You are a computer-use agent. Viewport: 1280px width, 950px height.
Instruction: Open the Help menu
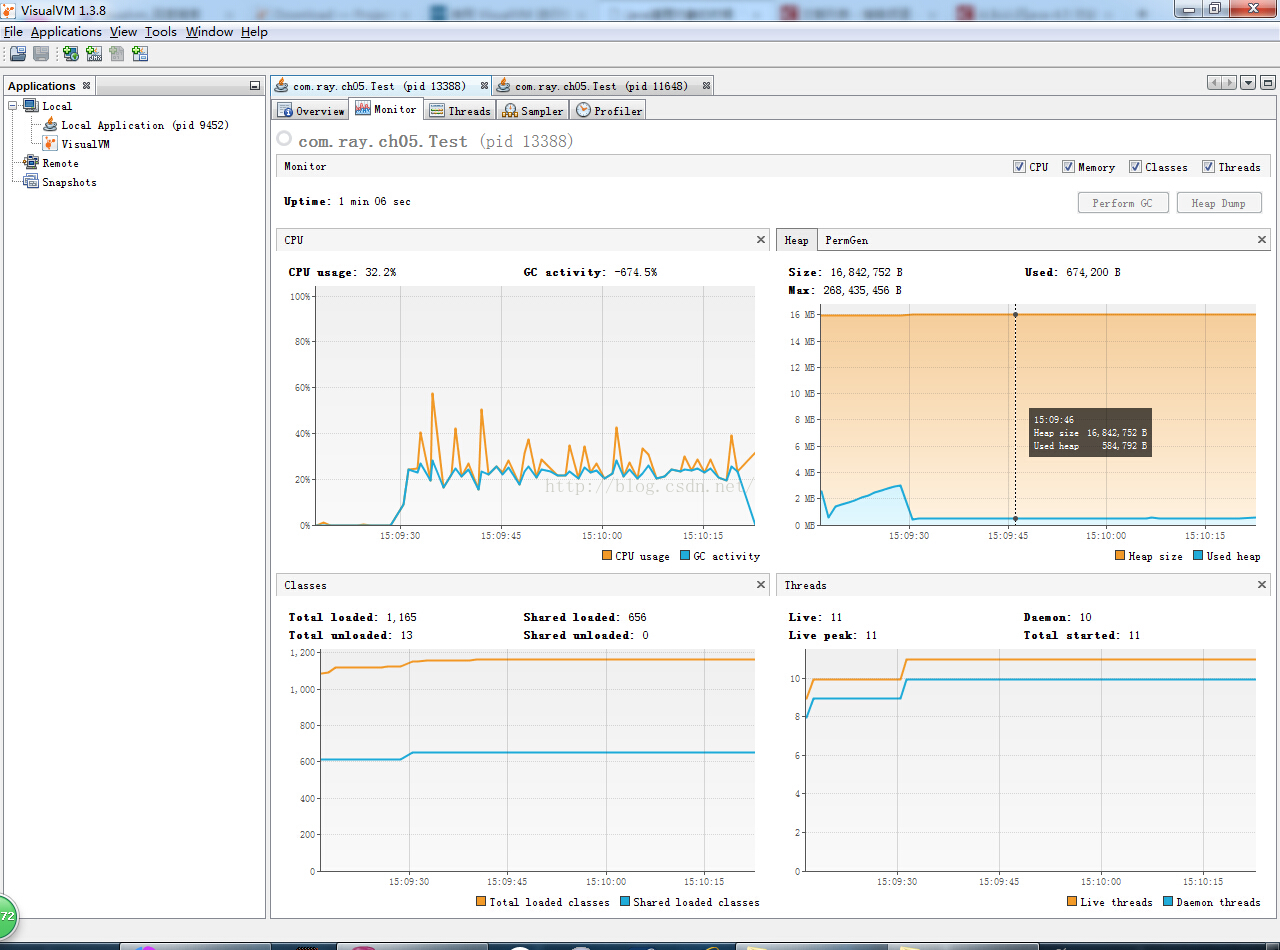[x=254, y=32]
